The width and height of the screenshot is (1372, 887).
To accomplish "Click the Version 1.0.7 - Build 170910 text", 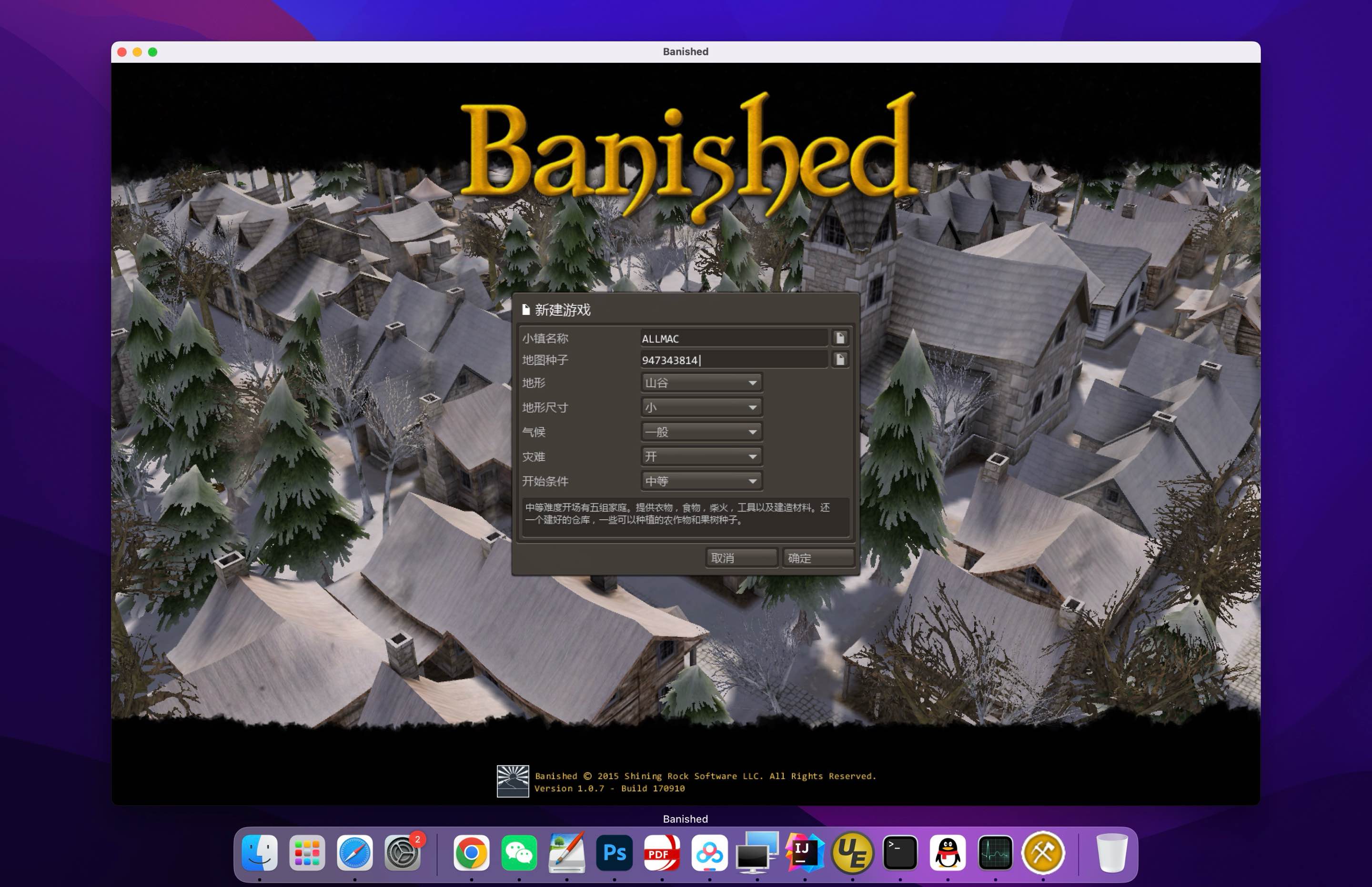I will (x=609, y=788).
